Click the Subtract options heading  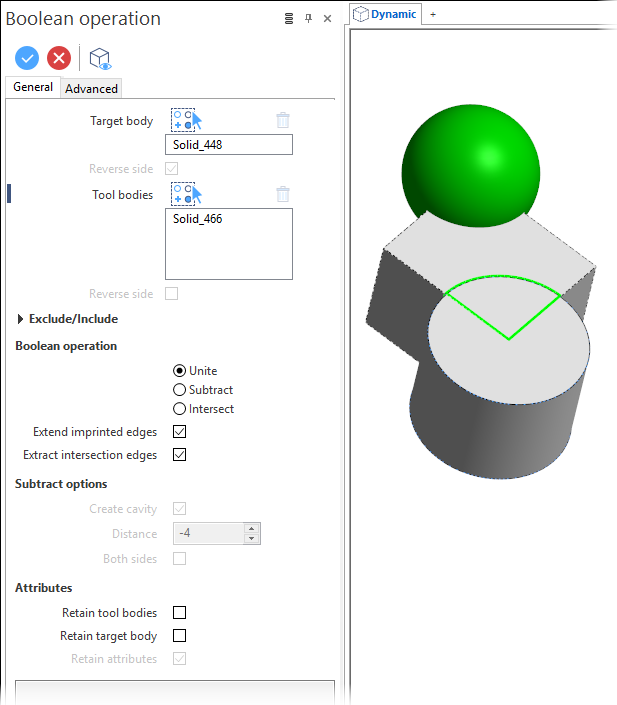(x=61, y=484)
